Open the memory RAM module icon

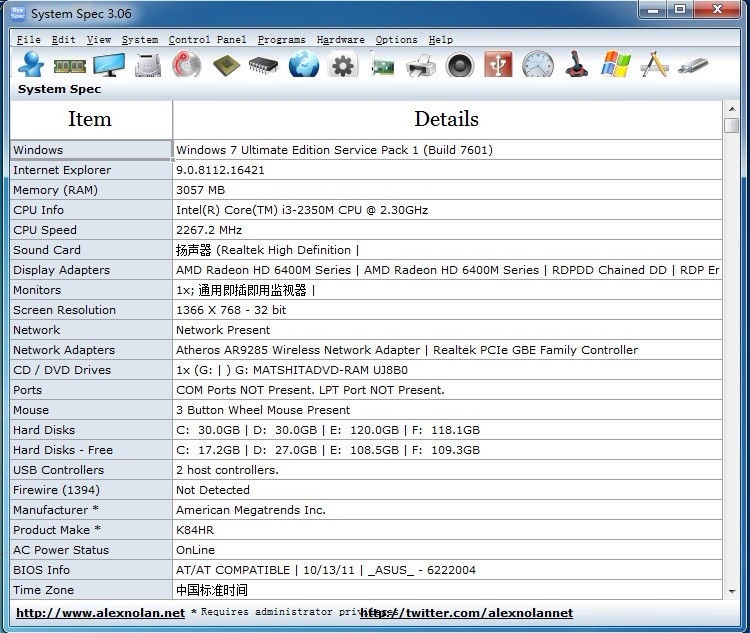click(x=69, y=66)
